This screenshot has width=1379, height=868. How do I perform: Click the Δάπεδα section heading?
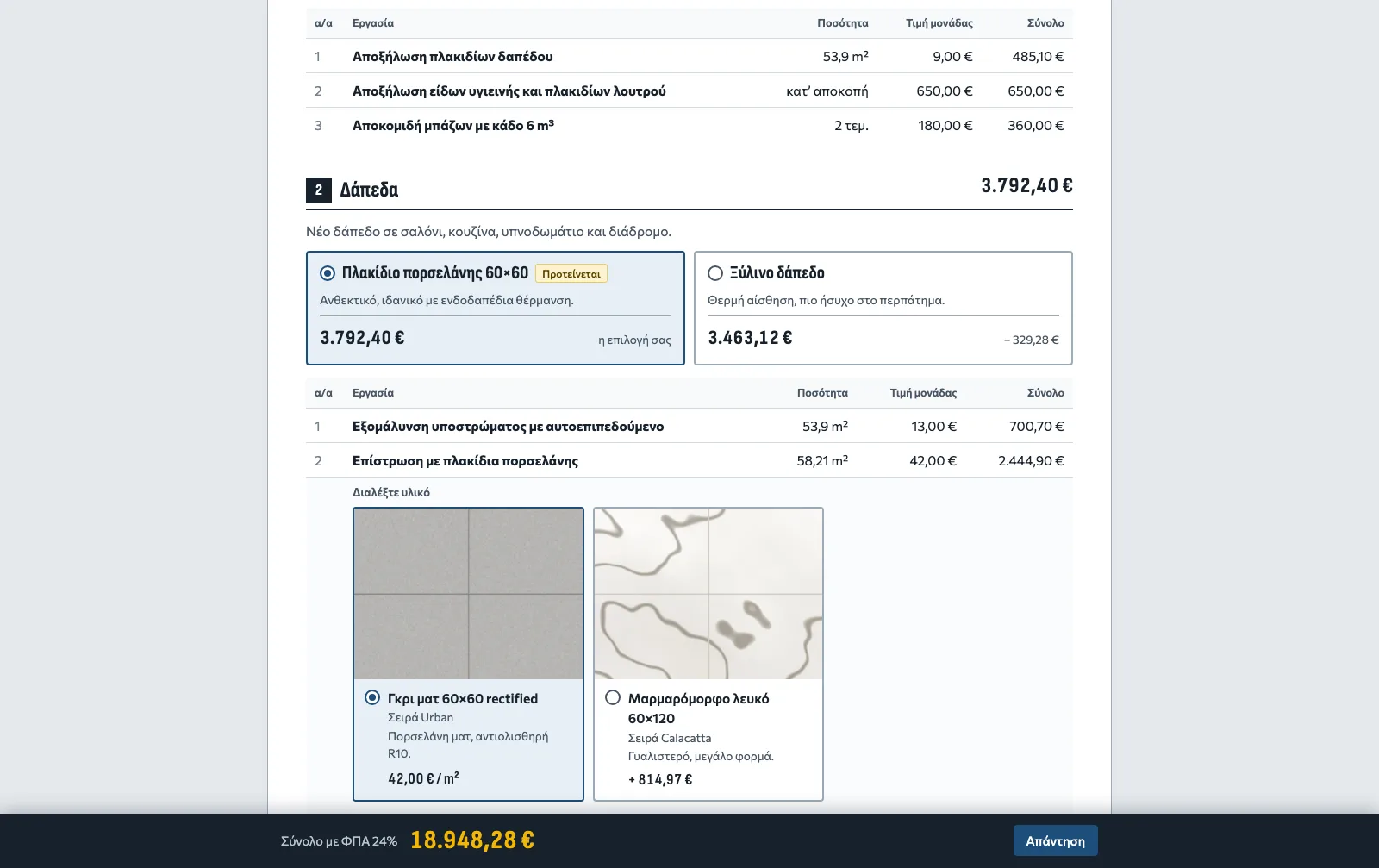[x=369, y=190]
